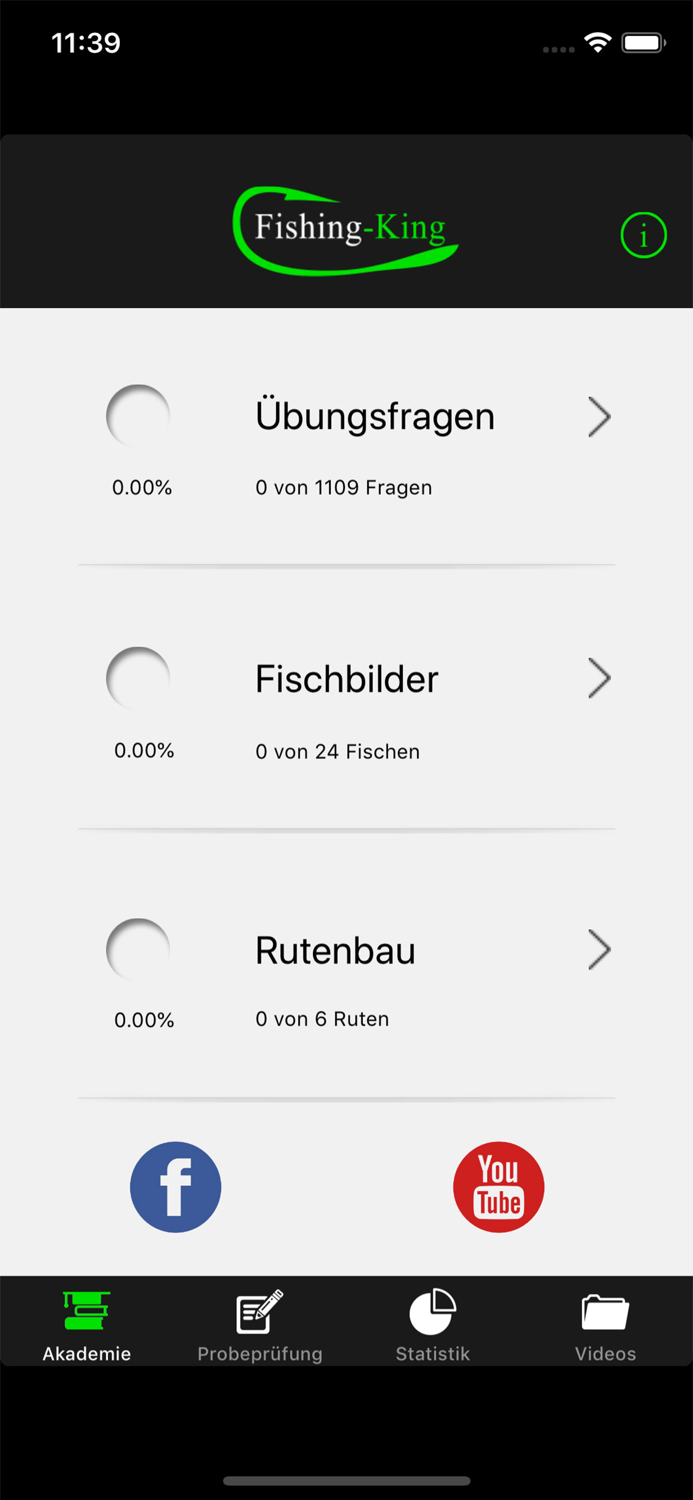Screen dimensions: 693x1500
Task: Tap the Wi-Fi icon in status bar
Action: (598, 42)
